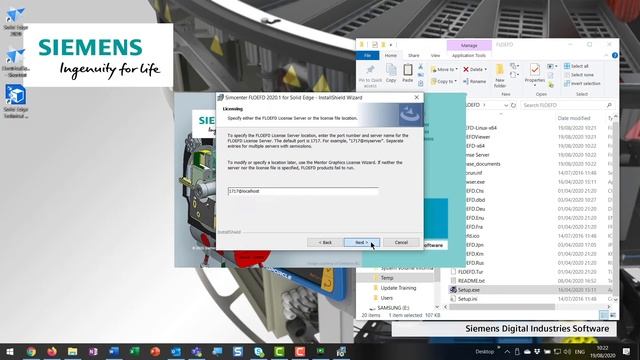Click the Copy path icon
This screenshot has width=640, height=360.
pos(420,75)
